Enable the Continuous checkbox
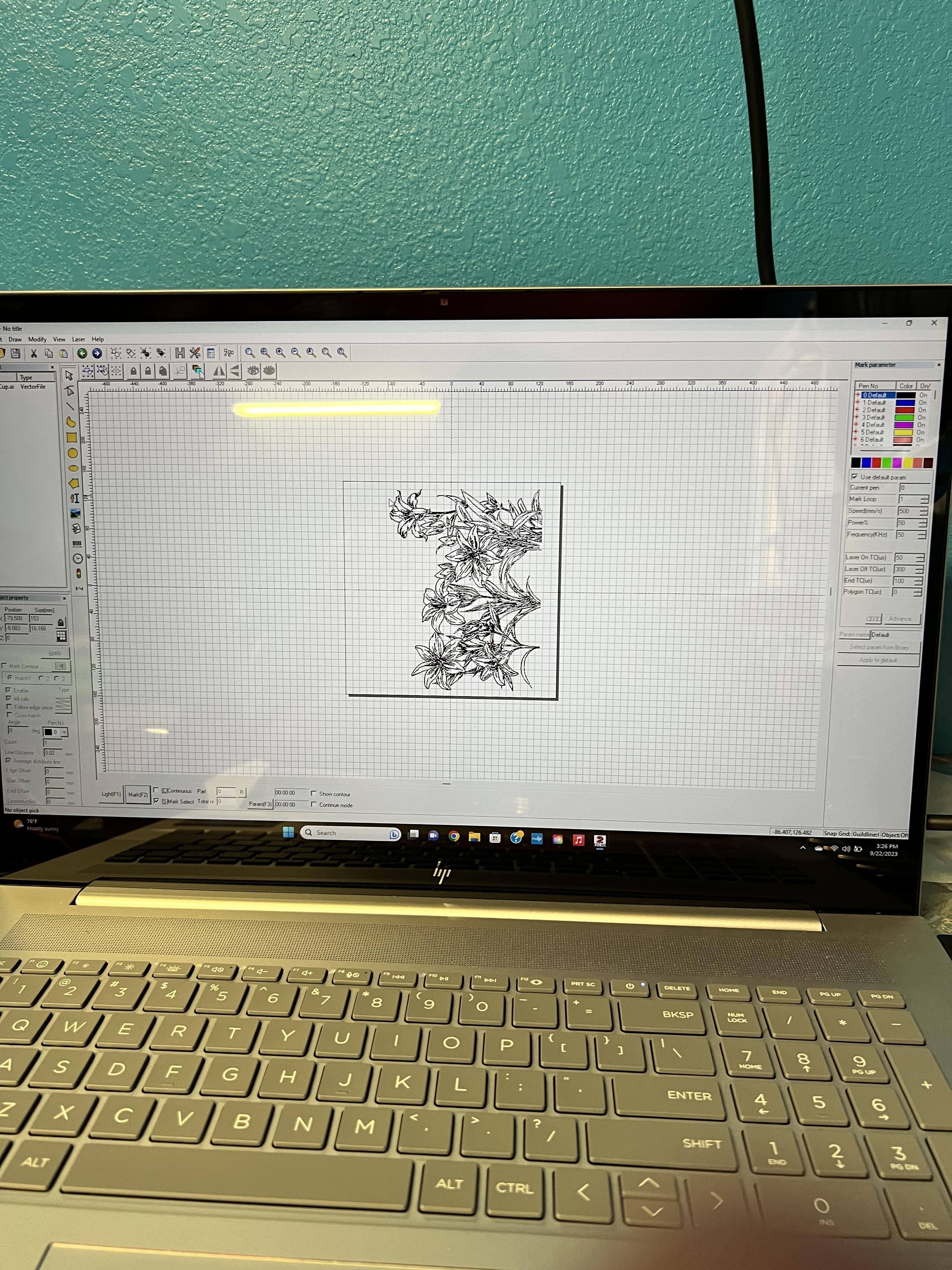 (x=156, y=791)
